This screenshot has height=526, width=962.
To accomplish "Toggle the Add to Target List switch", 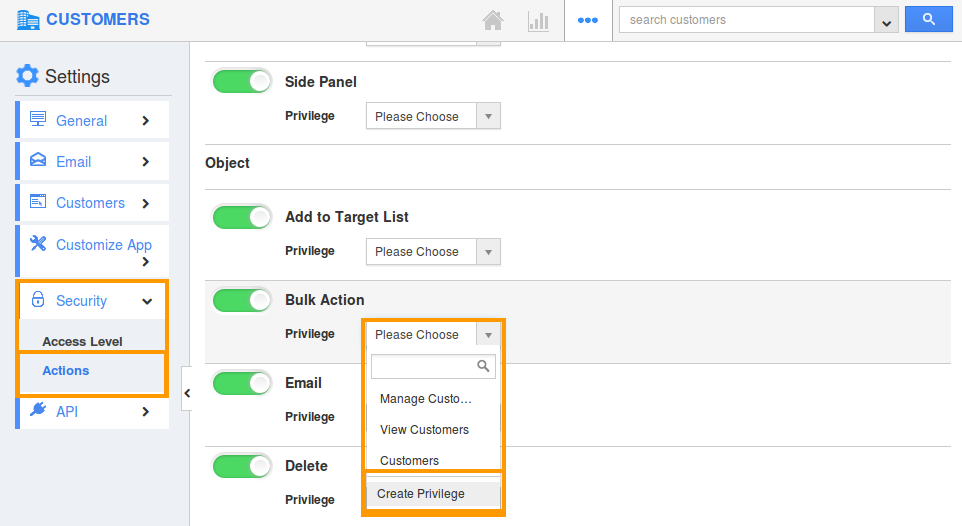I will coord(242,217).
